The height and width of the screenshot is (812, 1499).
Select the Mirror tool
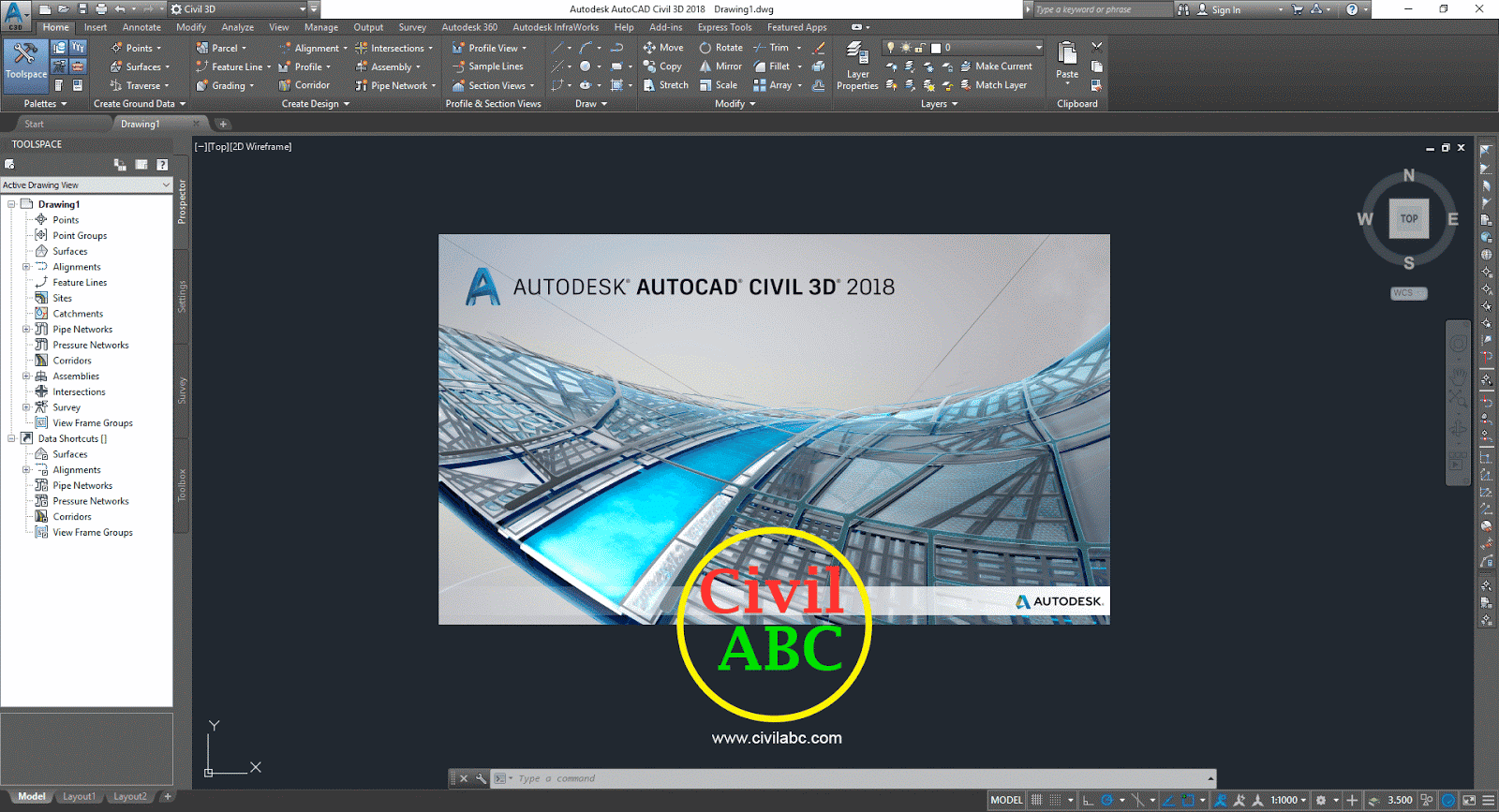tap(720, 66)
